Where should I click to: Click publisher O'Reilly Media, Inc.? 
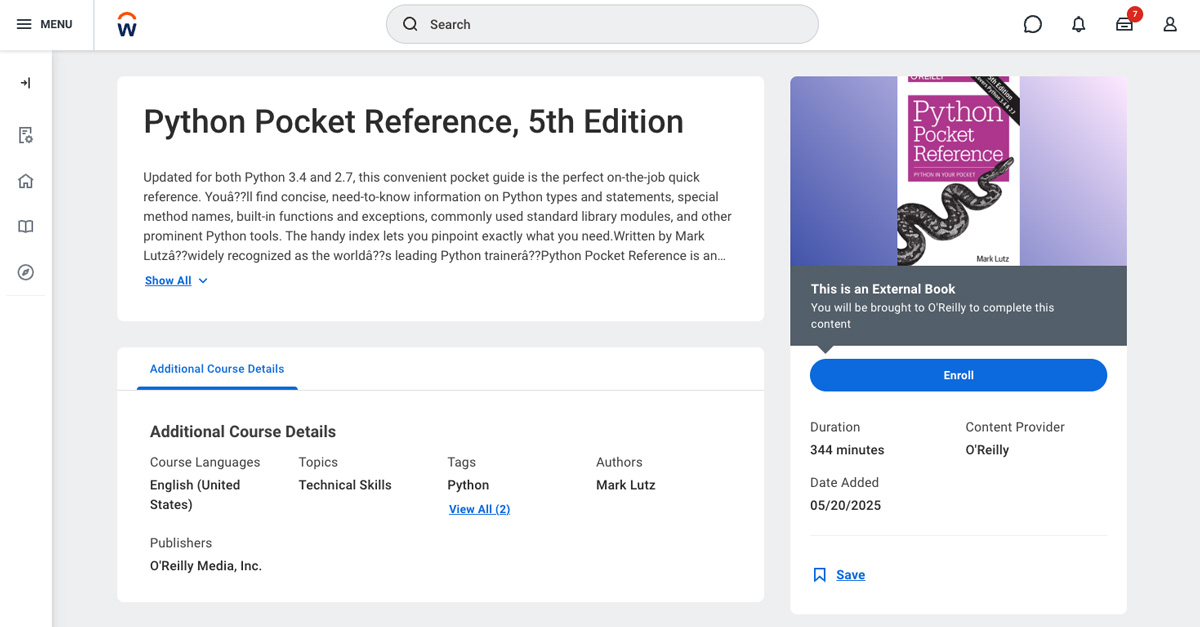point(206,566)
